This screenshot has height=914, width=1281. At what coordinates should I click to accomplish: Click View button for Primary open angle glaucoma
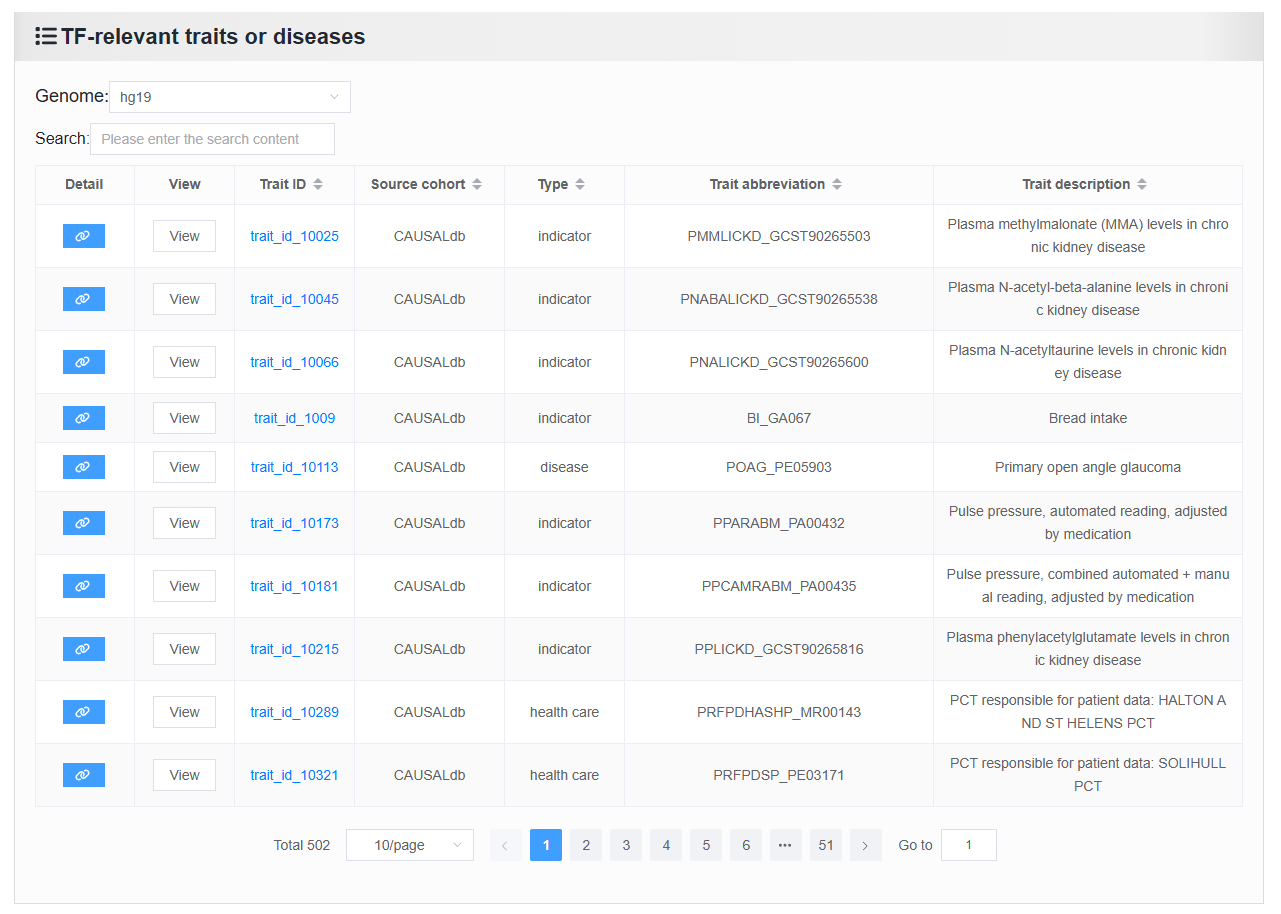point(184,467)
